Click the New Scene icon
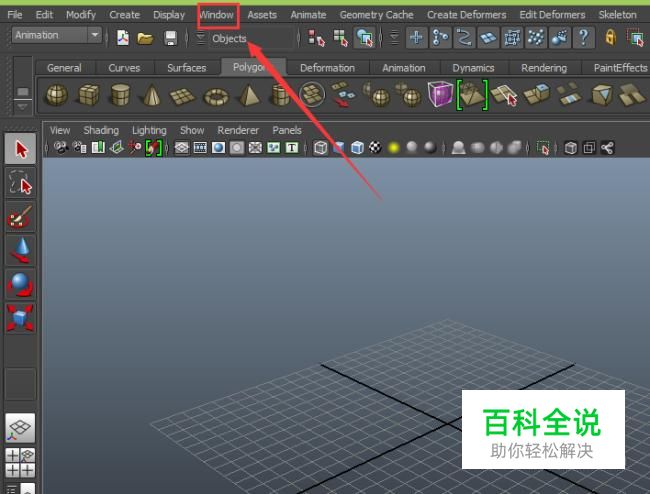 coord(123,38)
